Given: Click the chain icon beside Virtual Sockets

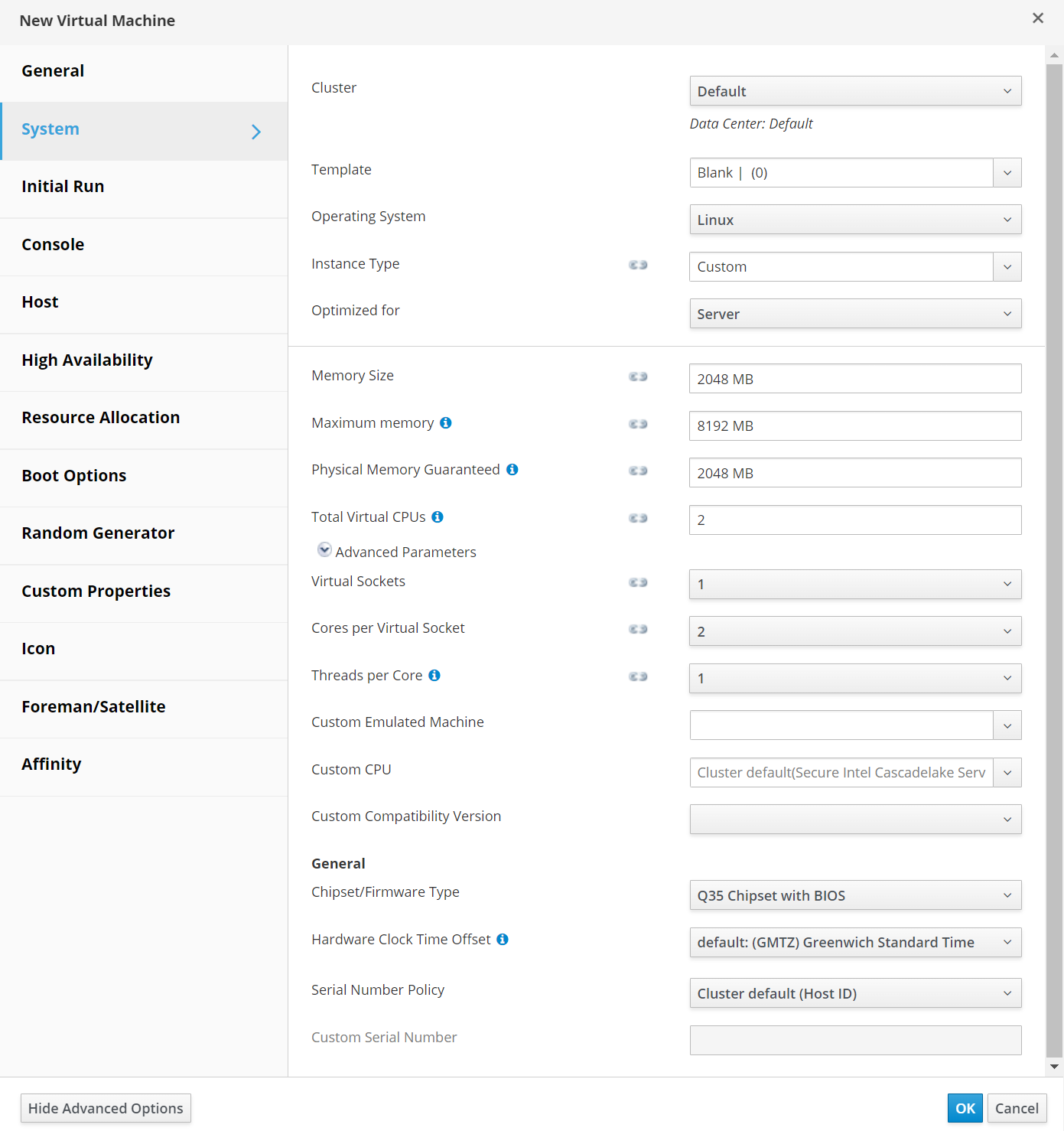Looking at the screenshot, I should [x=638, y=582].
